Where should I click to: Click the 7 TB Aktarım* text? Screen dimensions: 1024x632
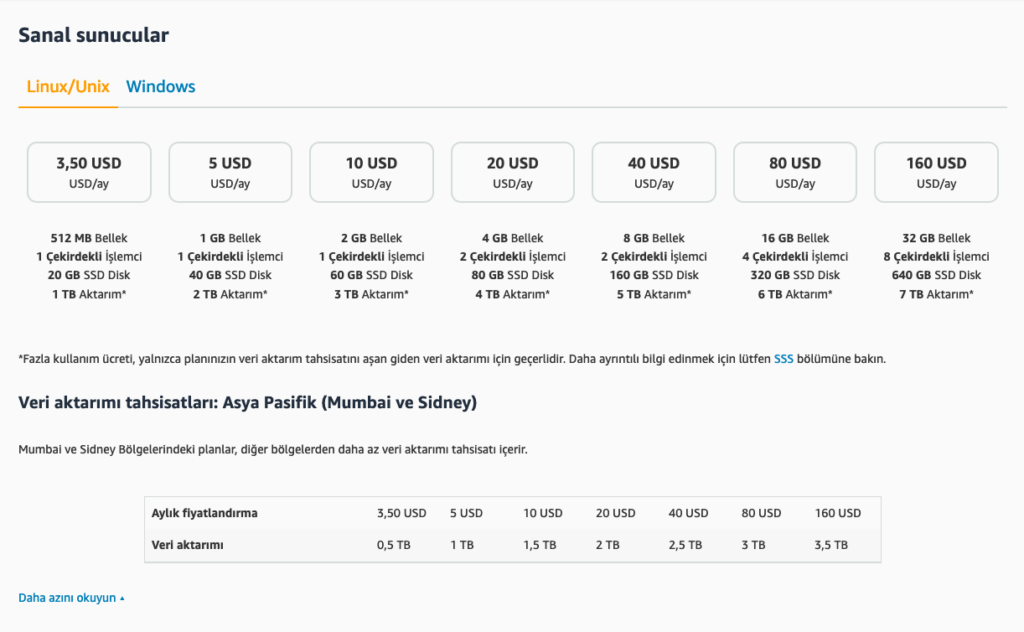pyautogui.click(x=936, y=294)
